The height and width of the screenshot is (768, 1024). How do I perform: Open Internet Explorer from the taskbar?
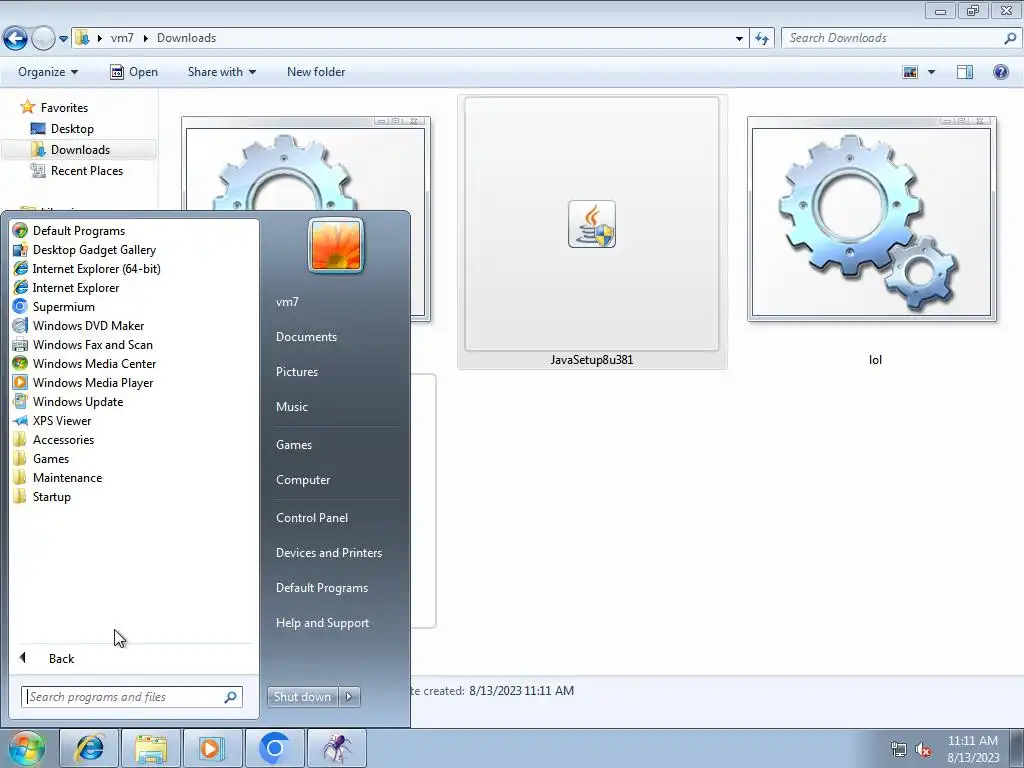point(89,748)
